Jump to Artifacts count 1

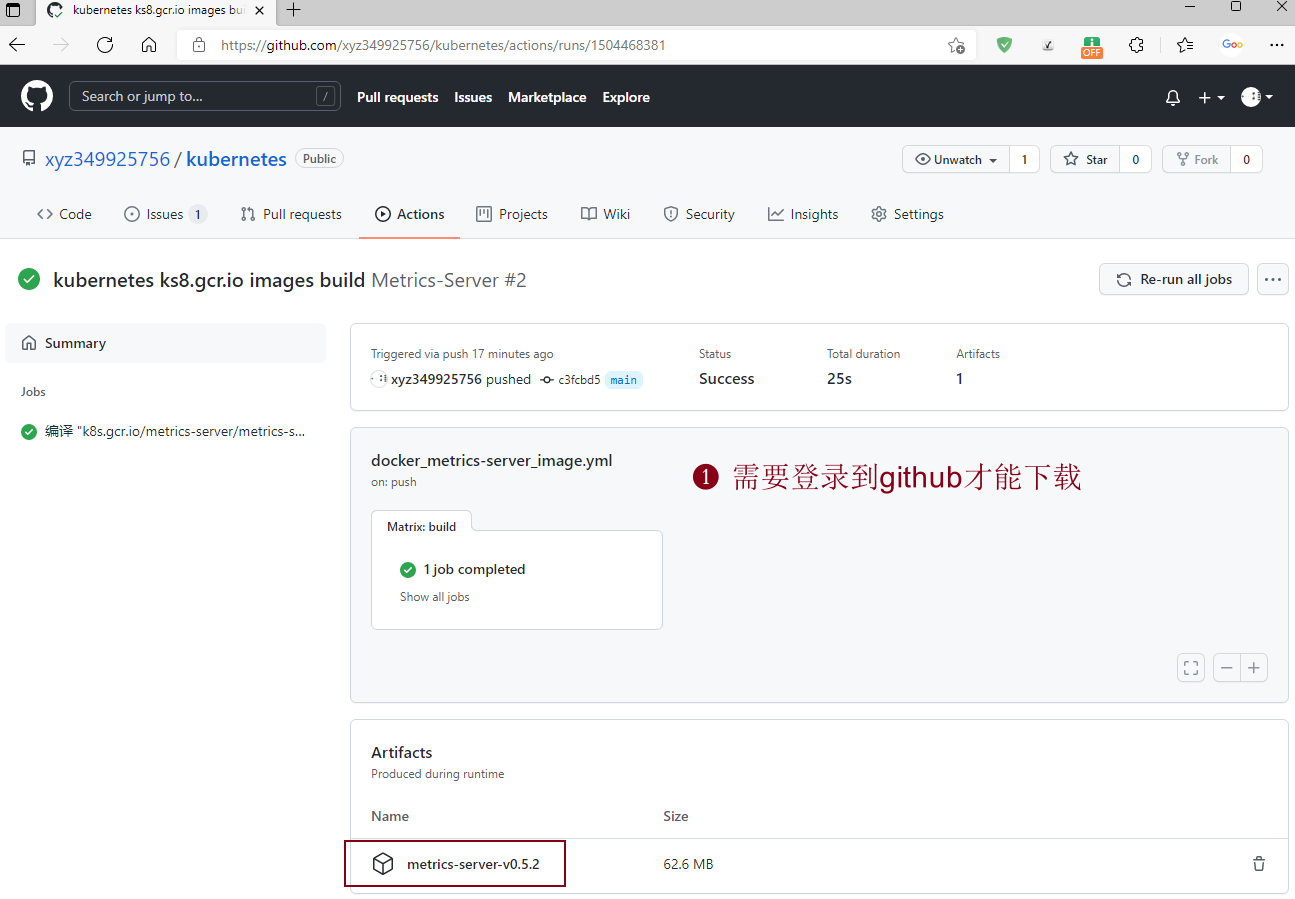(x=960, y=379)
